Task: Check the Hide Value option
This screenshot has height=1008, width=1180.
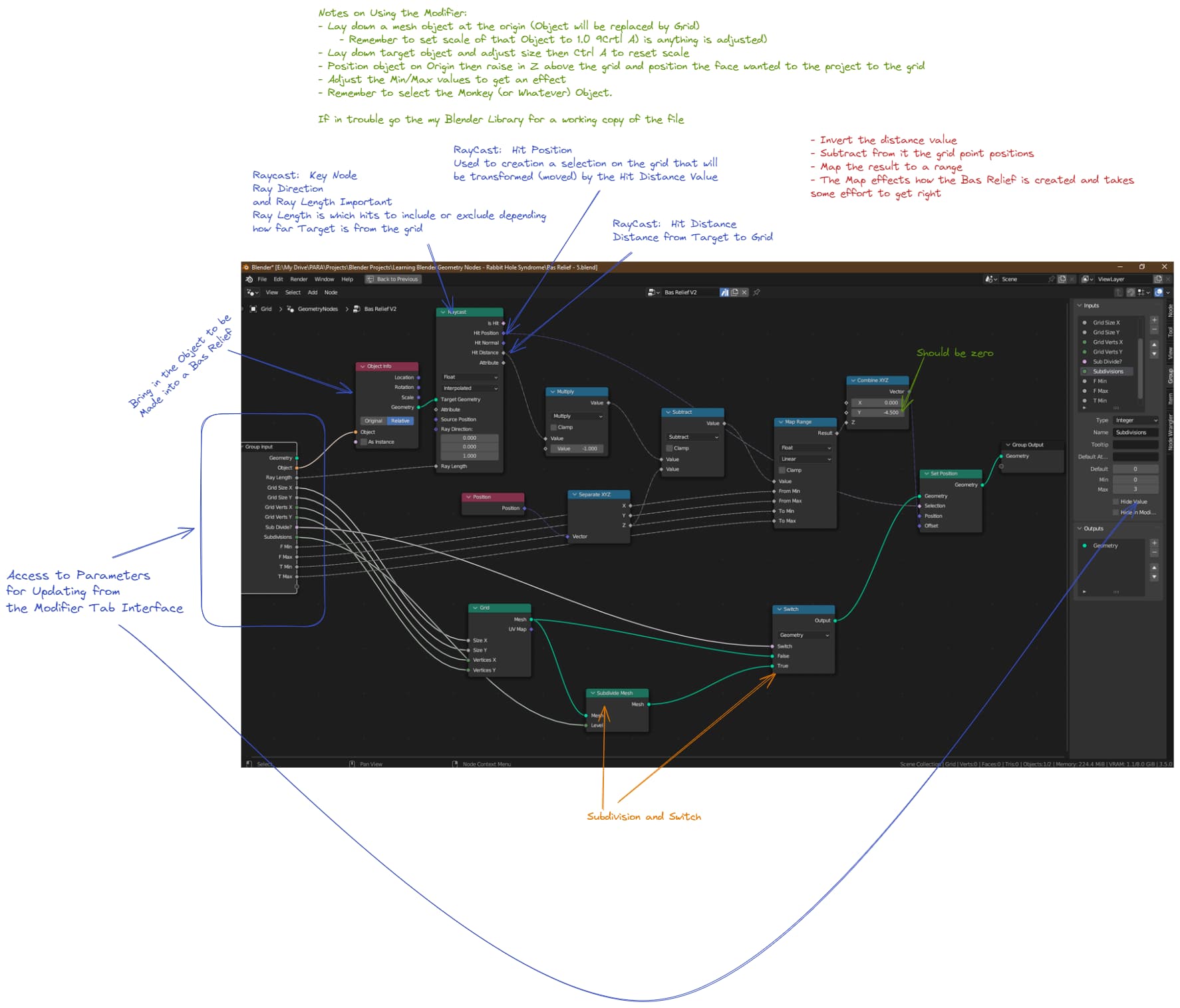Action: point(1116,502)
